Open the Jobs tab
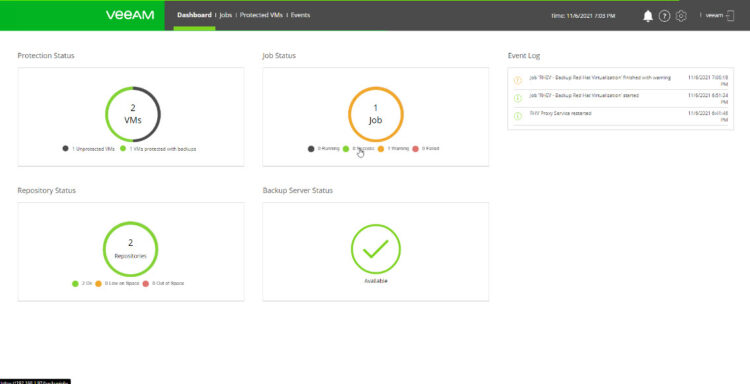 [x=226, y=15]
